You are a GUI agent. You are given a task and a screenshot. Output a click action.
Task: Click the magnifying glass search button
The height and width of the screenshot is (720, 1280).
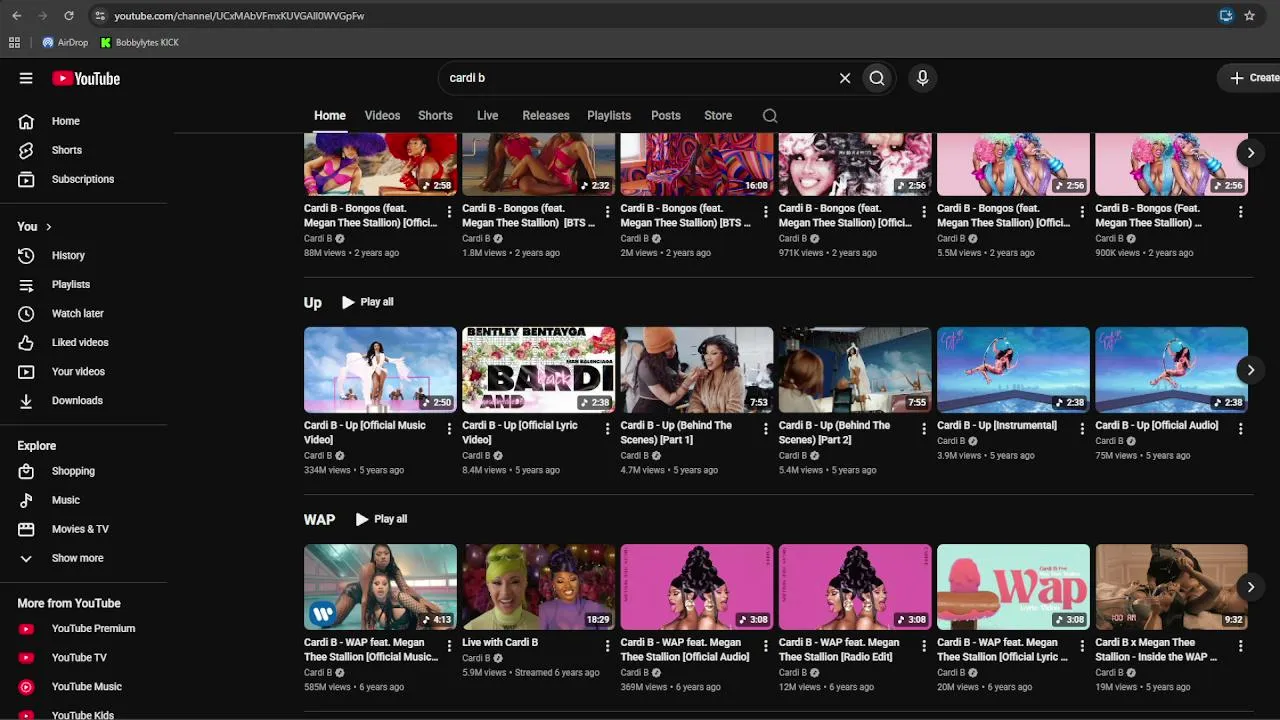click(877, 78)
